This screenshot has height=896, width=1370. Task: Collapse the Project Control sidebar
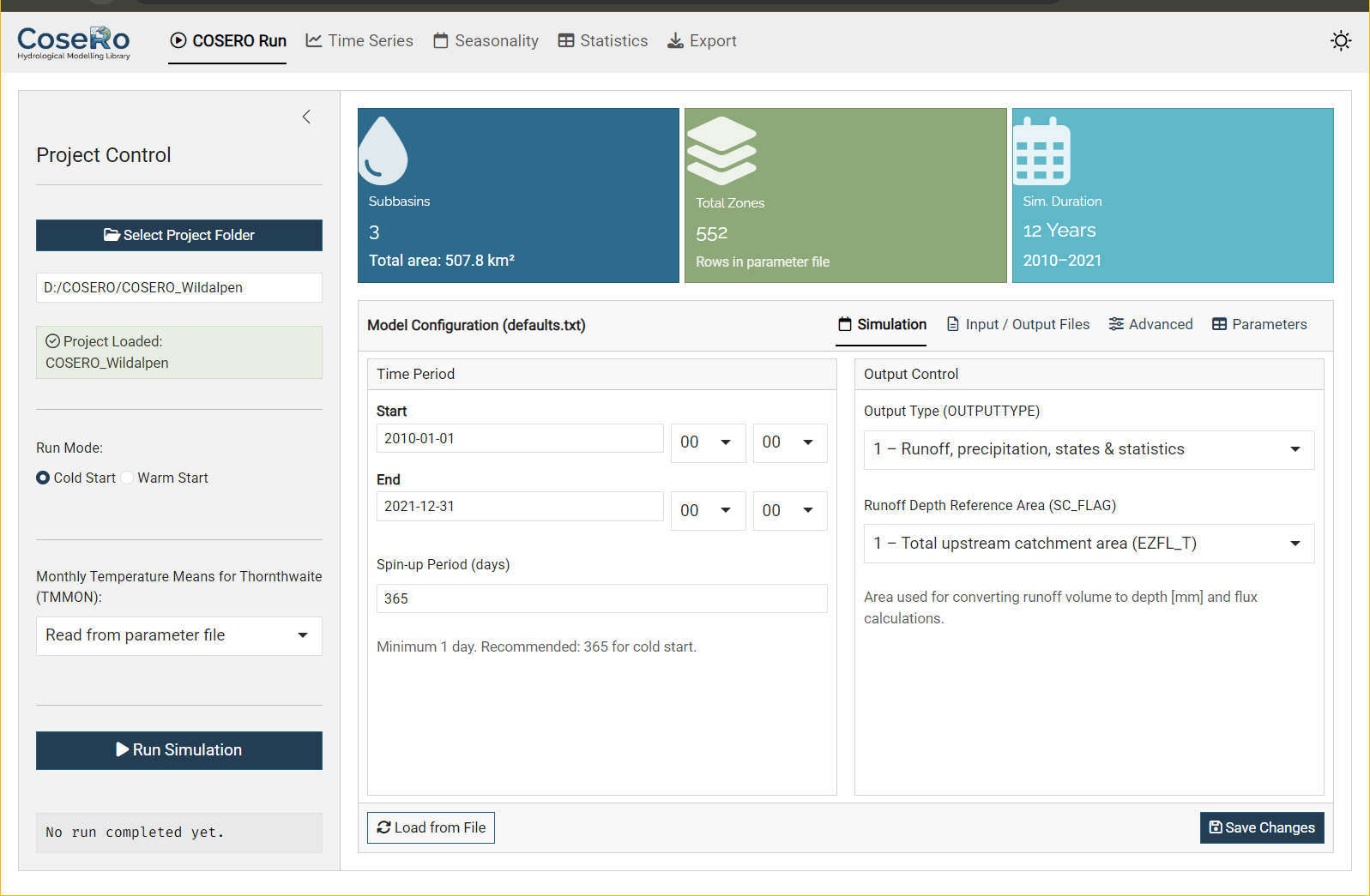click(306, 117)
